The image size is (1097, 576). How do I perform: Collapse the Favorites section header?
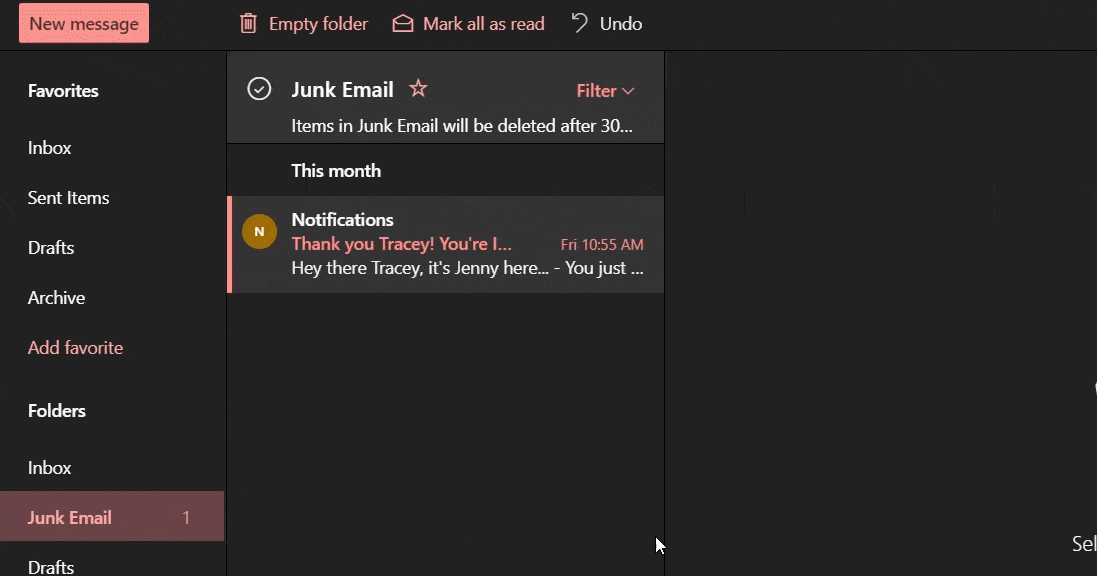click(x=63, y=91)
